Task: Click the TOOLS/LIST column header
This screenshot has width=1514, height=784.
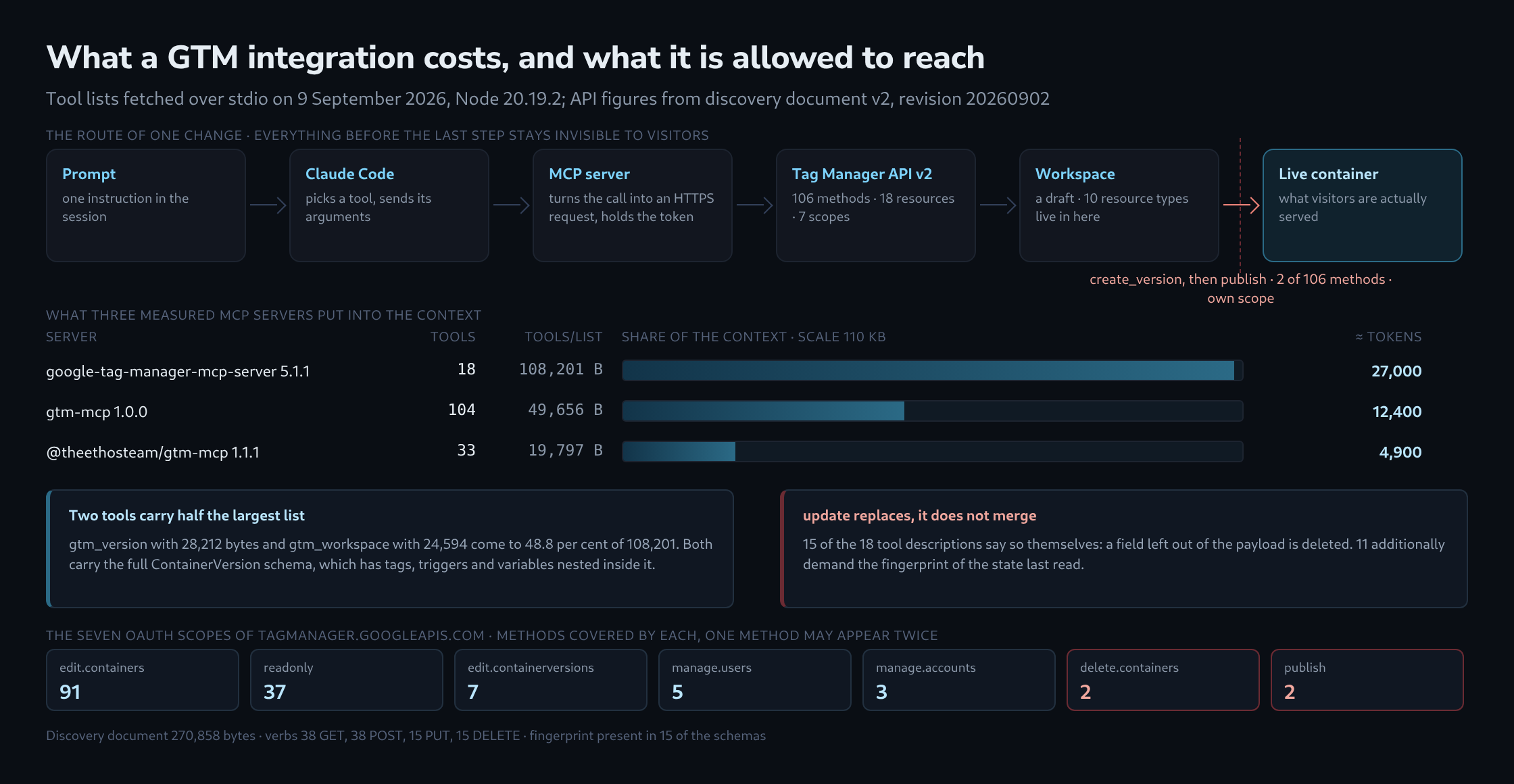Action: point(564,337)
